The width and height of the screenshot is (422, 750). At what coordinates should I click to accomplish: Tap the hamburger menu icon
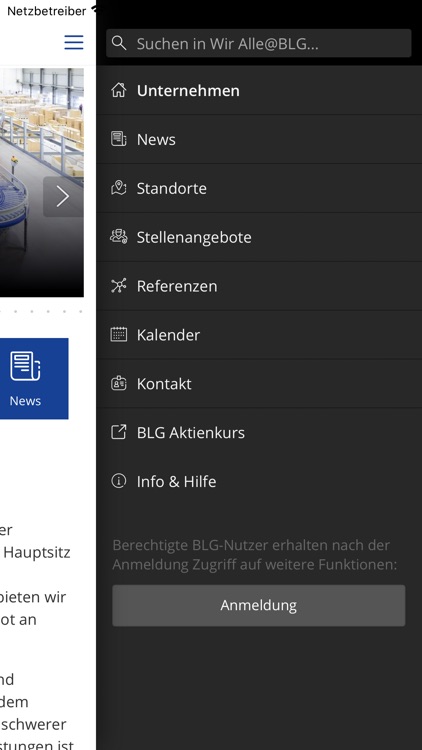tap(74, 42)
